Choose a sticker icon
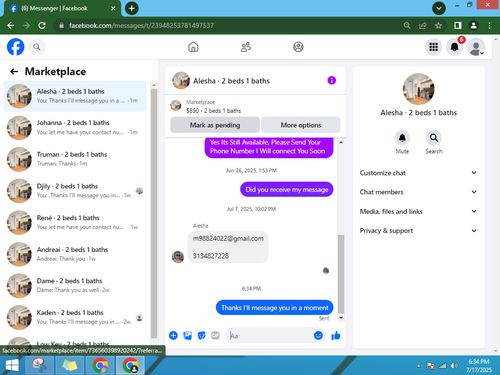Screen dimensions: 500x375 click(202, 335)
